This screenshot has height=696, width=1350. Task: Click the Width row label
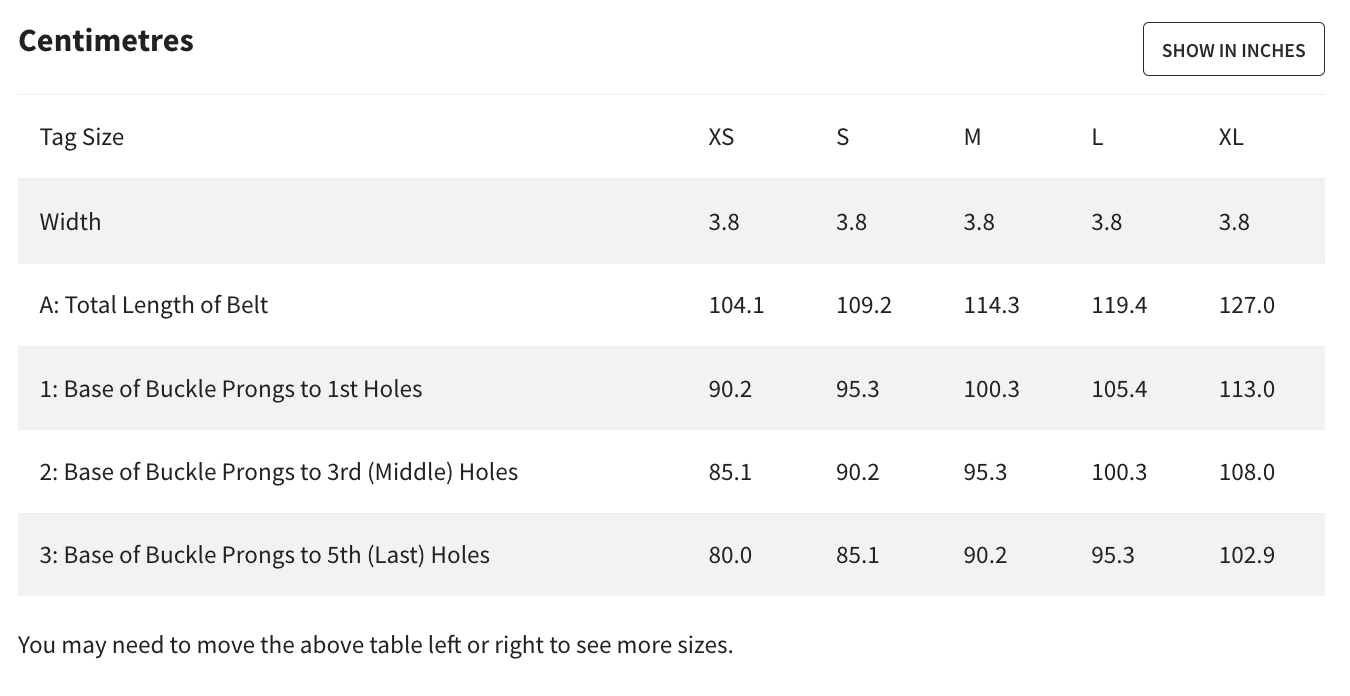coord(70,221)
